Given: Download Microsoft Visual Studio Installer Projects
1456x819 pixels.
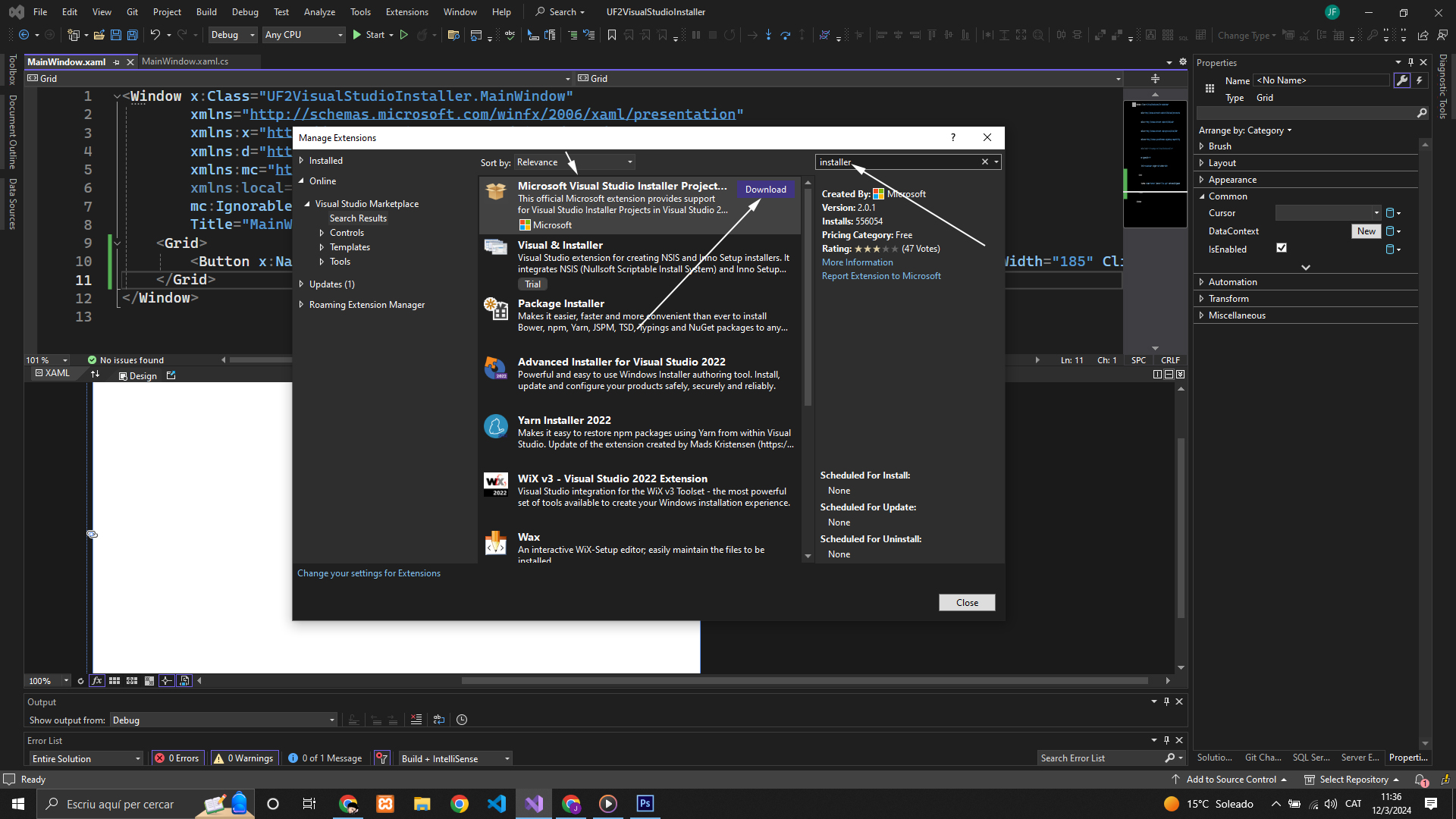Looking at the screenshot, I should coord(765,190).
